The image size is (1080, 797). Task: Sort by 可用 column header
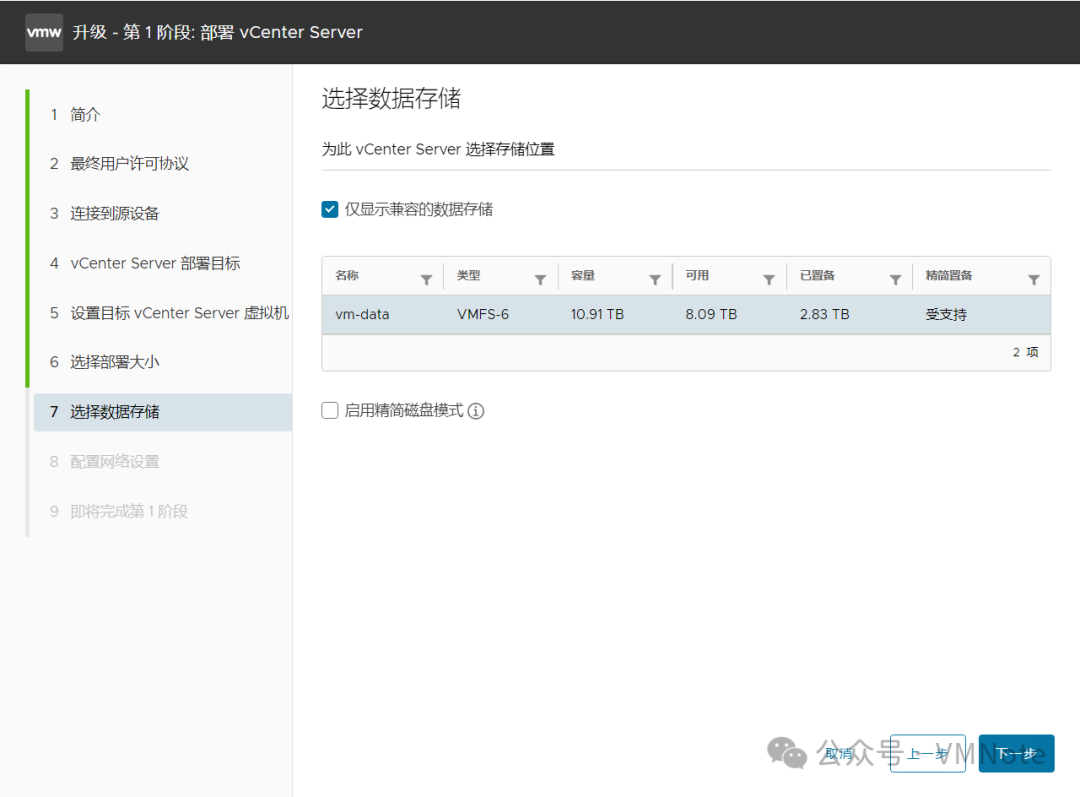coord(697,276)
